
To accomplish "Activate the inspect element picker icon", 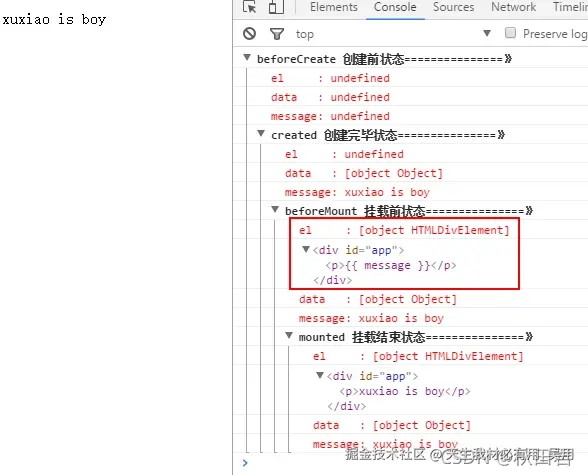I will pos(249,7).
